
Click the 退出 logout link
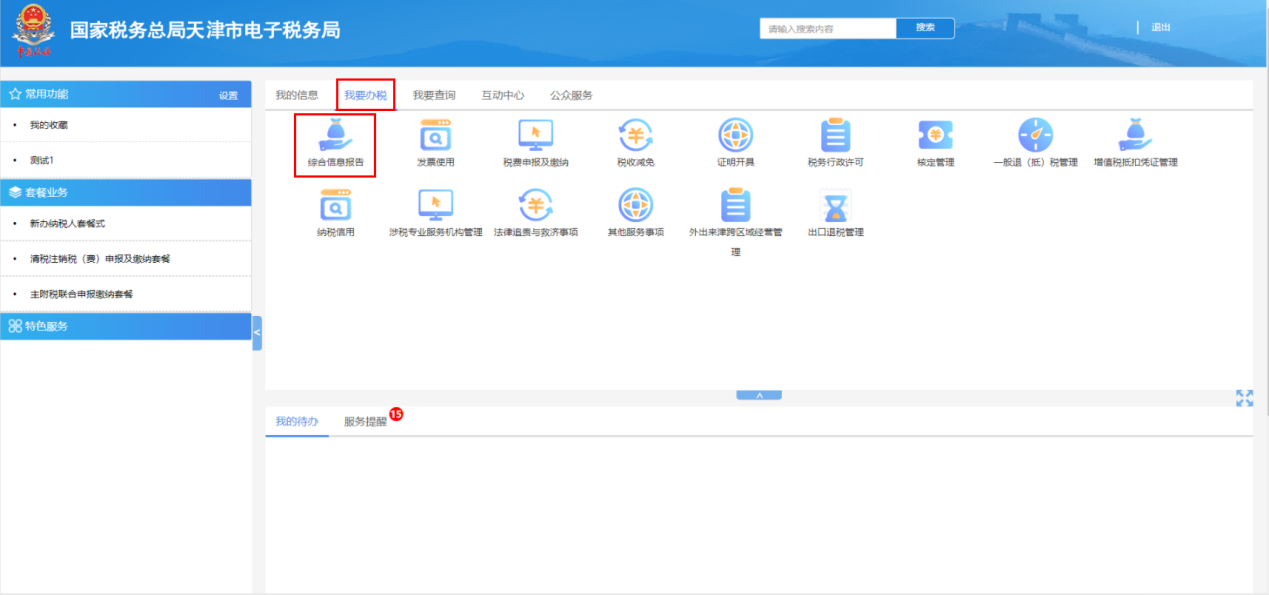pos(1161,28)
